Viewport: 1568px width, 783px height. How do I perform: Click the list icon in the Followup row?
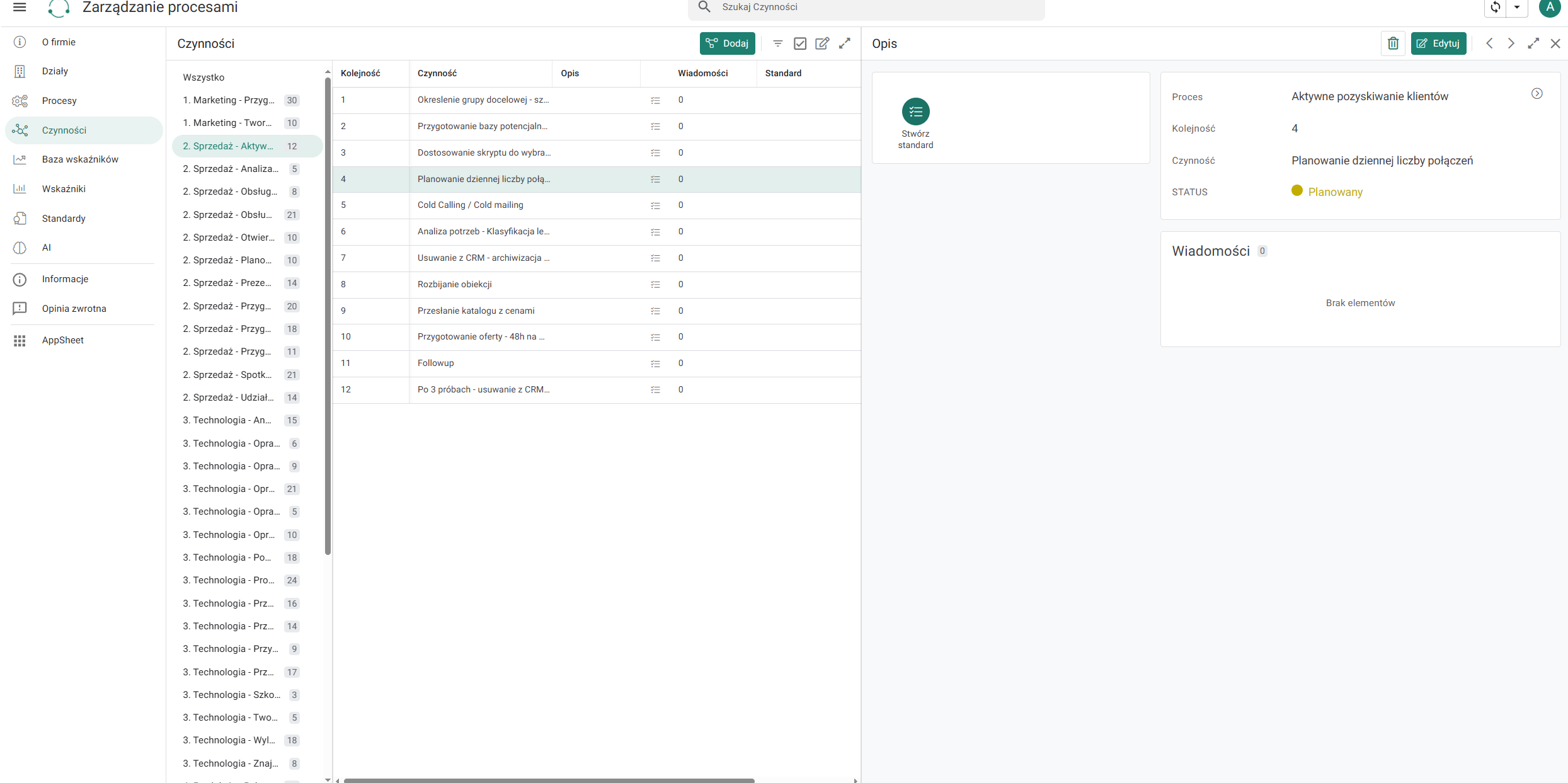[x=655, y=363]
